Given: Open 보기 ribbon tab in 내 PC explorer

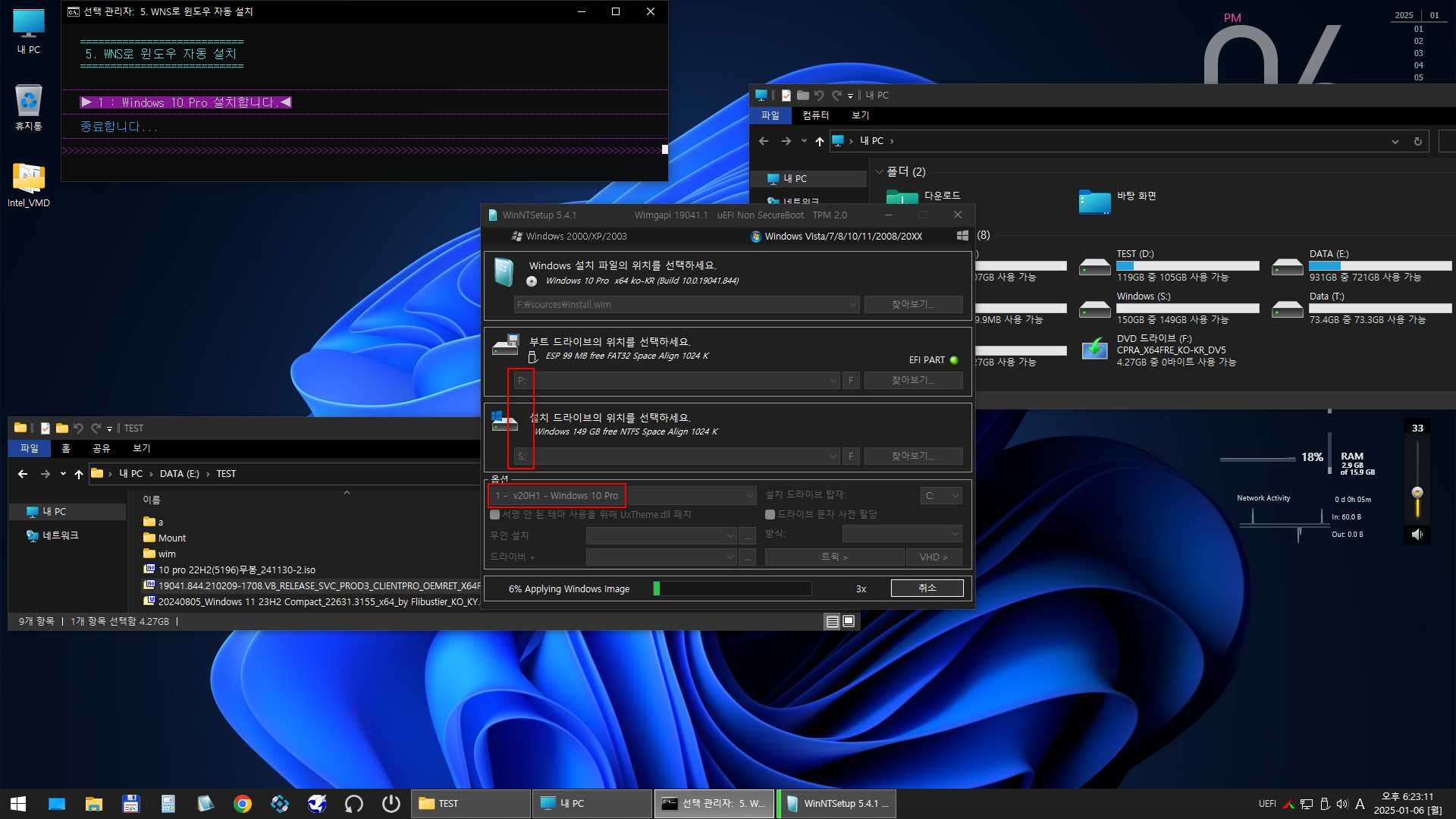Looking at the screenshot, I should click(861, 116).
